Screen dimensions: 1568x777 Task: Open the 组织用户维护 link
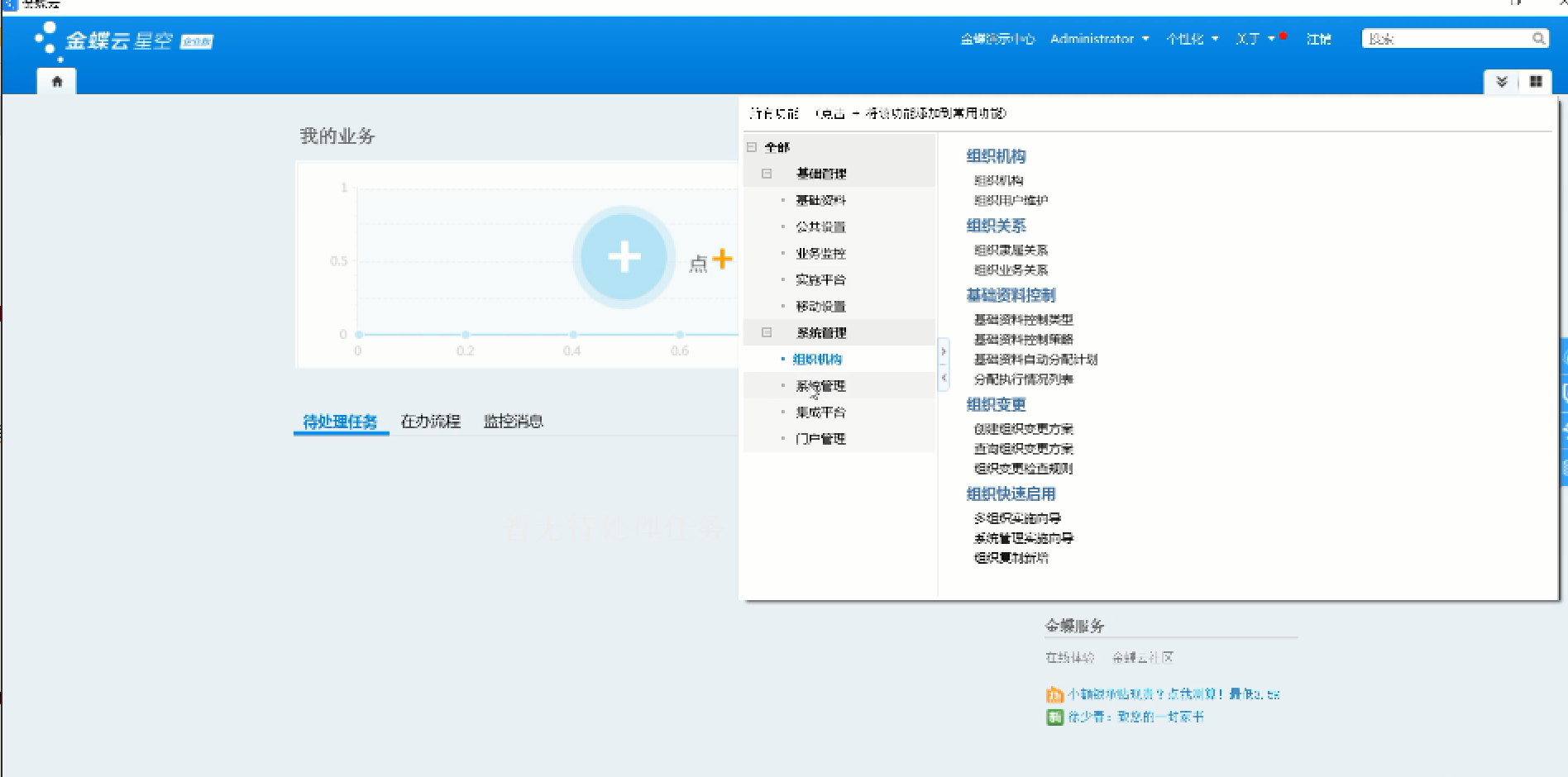1011,200
